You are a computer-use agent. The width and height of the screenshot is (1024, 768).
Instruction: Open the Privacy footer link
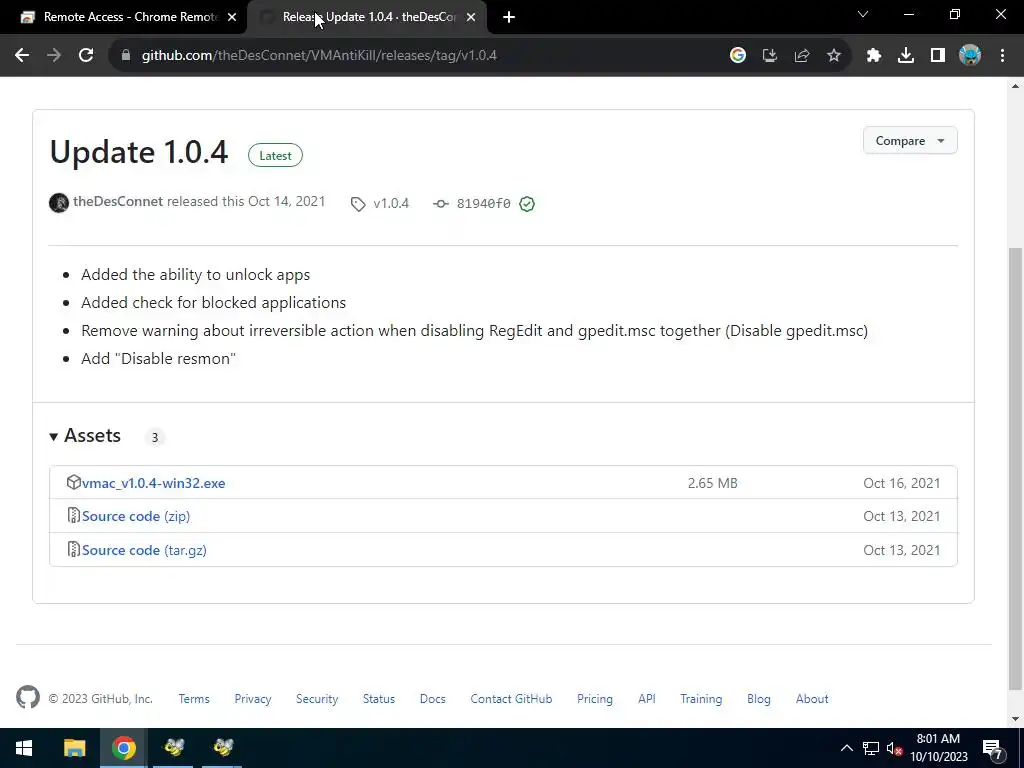tap(253, 699)
